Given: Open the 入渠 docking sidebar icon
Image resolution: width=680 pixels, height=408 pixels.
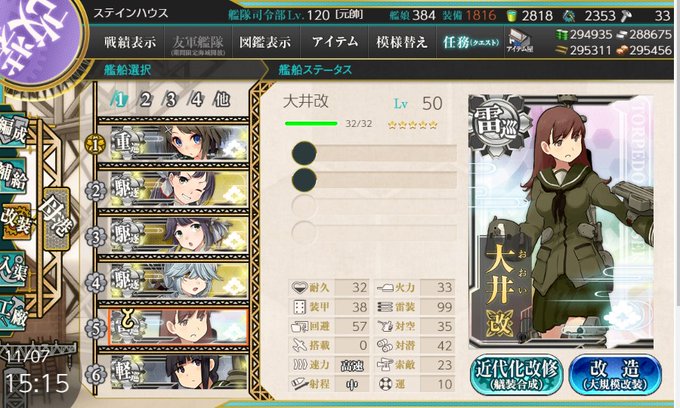Looking at the screenshot, I should click(14, 269).
